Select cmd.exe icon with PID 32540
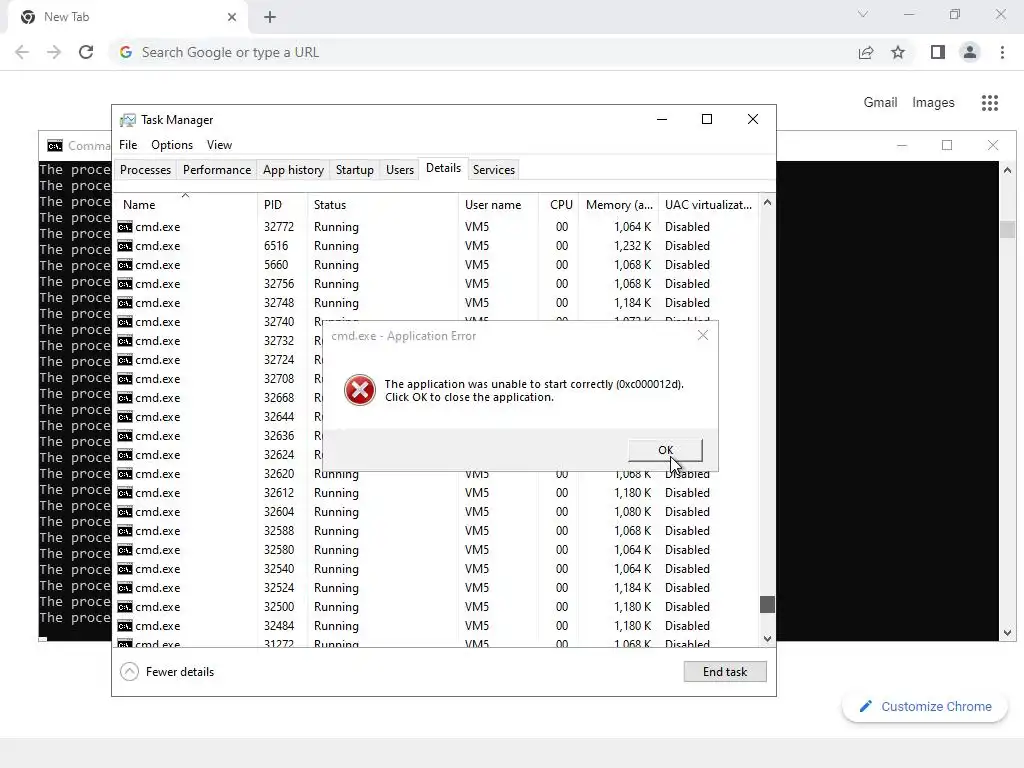 coord(125,569)
